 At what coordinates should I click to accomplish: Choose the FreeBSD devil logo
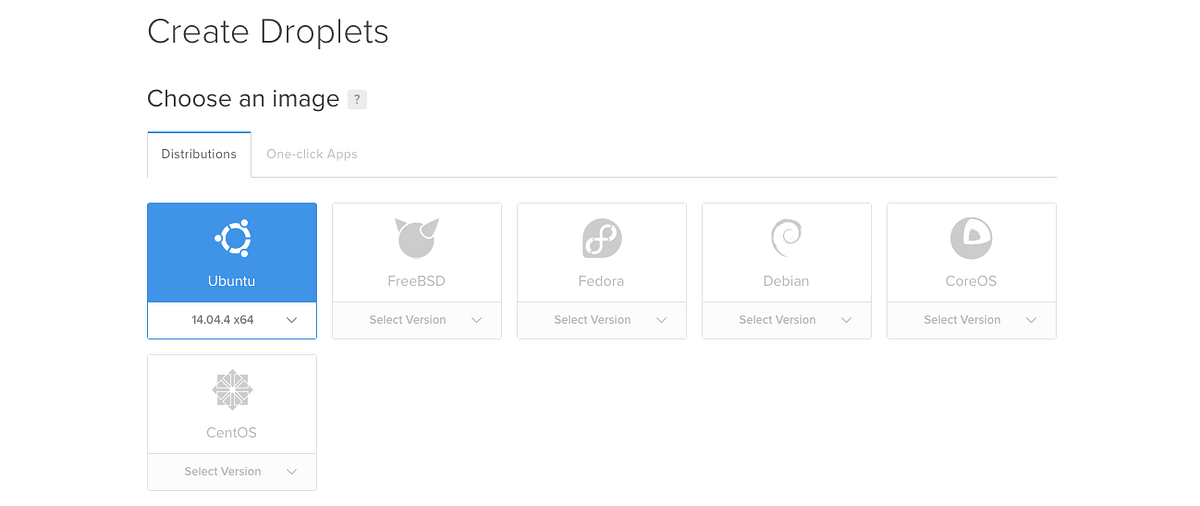pyautogui.click(x=417, y=238)
